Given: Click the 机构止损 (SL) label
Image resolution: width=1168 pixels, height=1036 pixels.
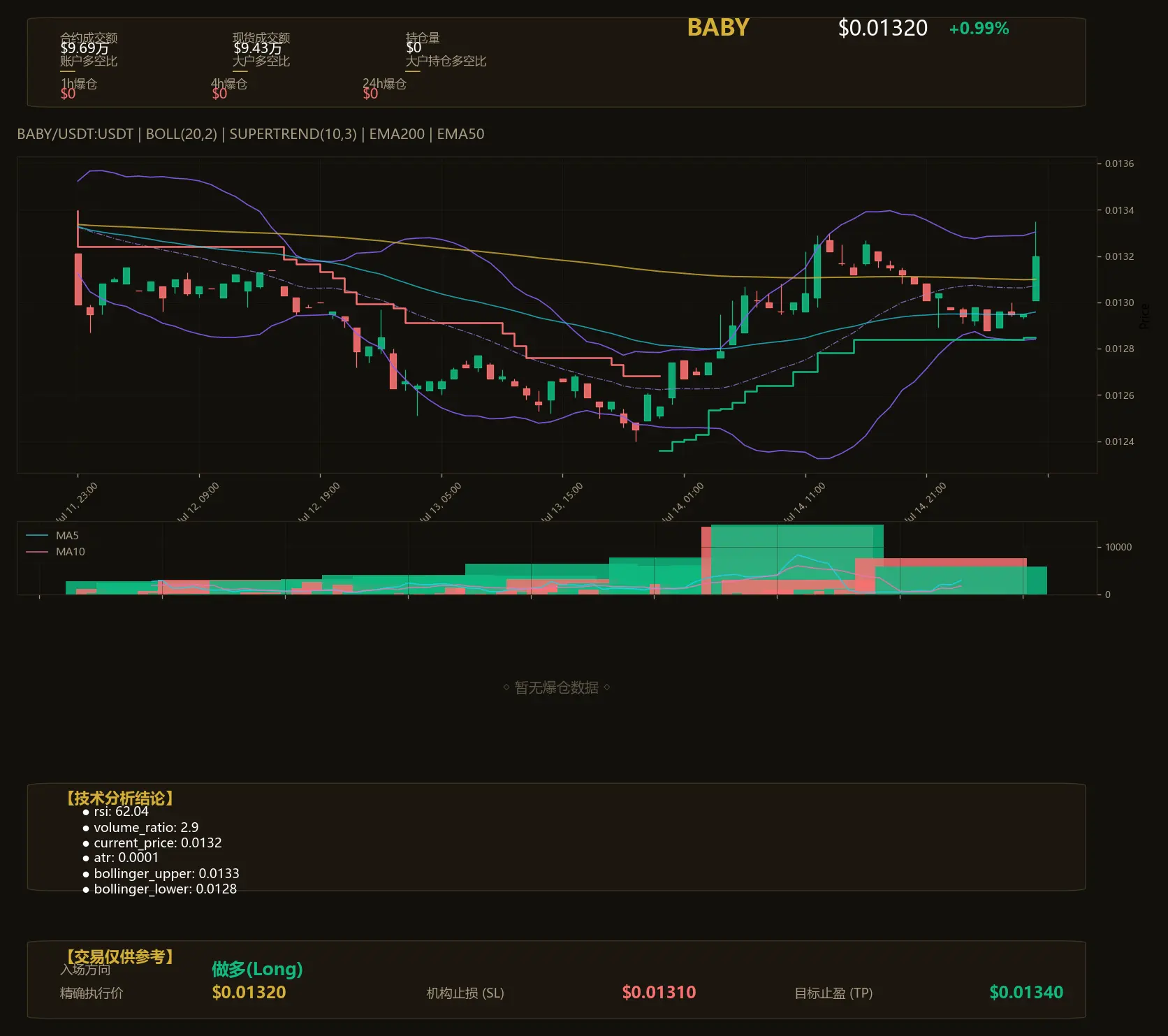Looking at the screenshot, I should tap(465, 993).
